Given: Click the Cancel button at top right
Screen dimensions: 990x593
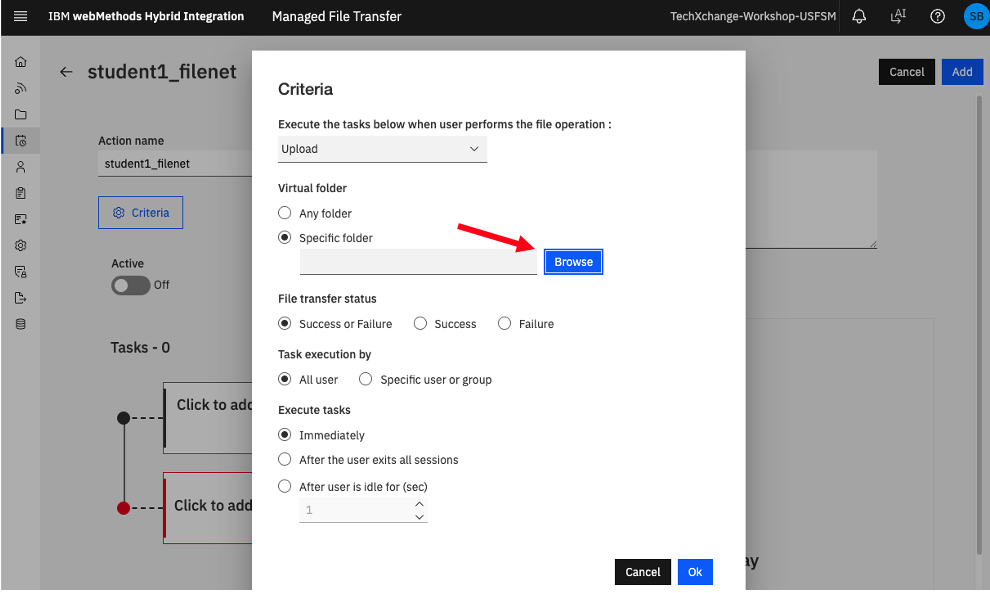Looking at the screenshot, I should coord(907,72).
